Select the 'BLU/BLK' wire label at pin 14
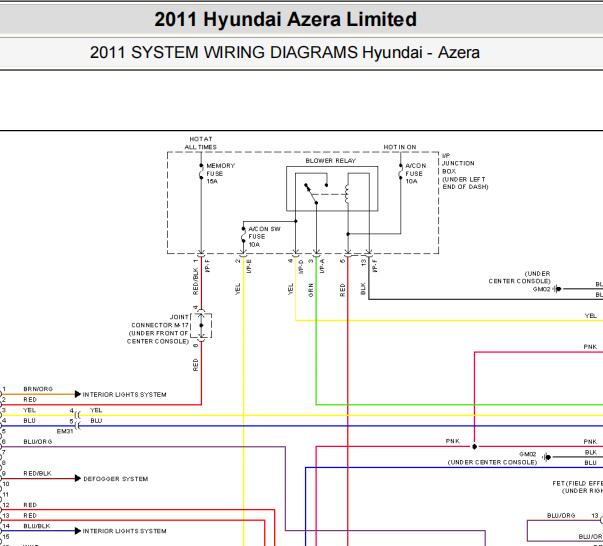 click(x=37, y=526)
